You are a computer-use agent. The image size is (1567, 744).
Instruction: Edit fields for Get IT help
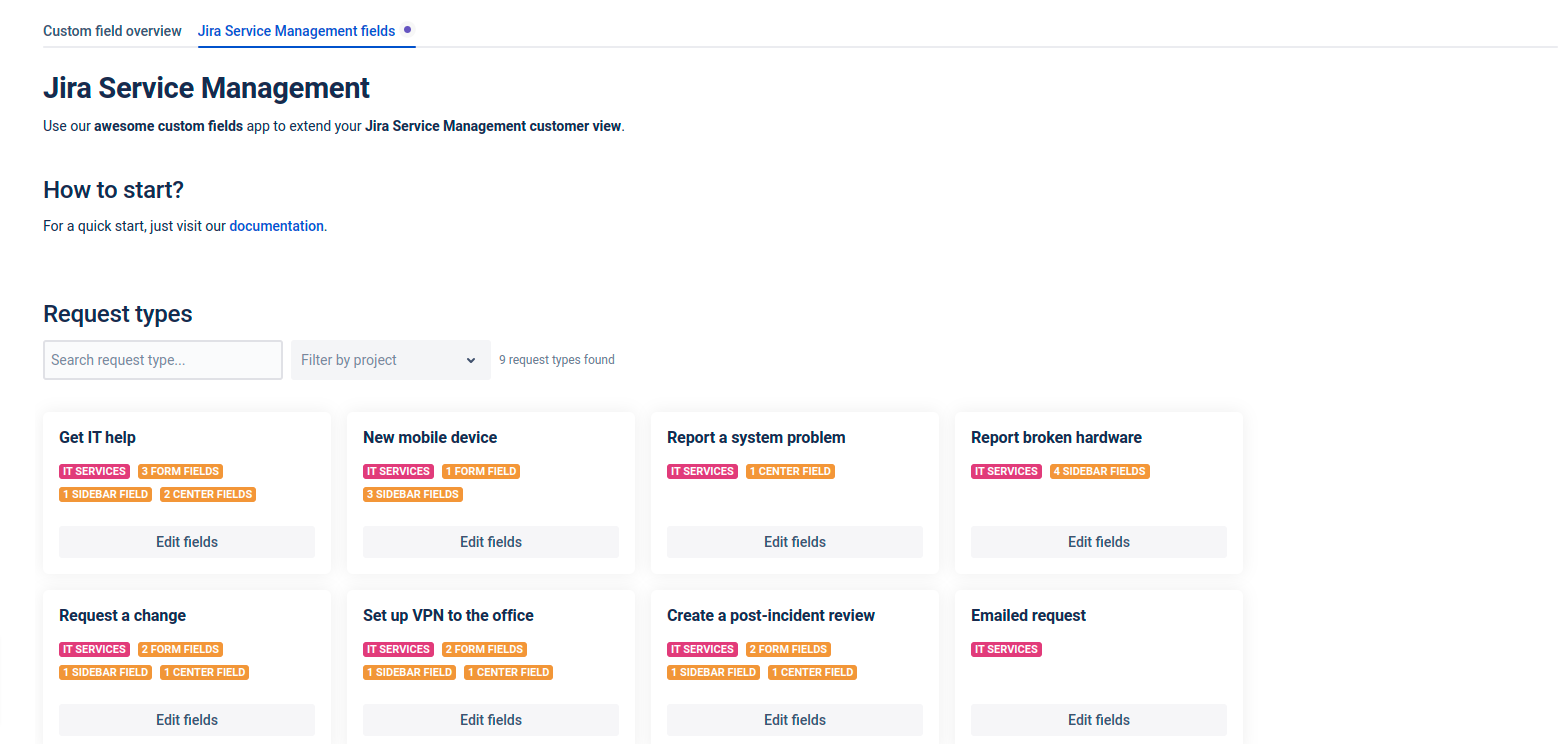[x=187, y=542]
